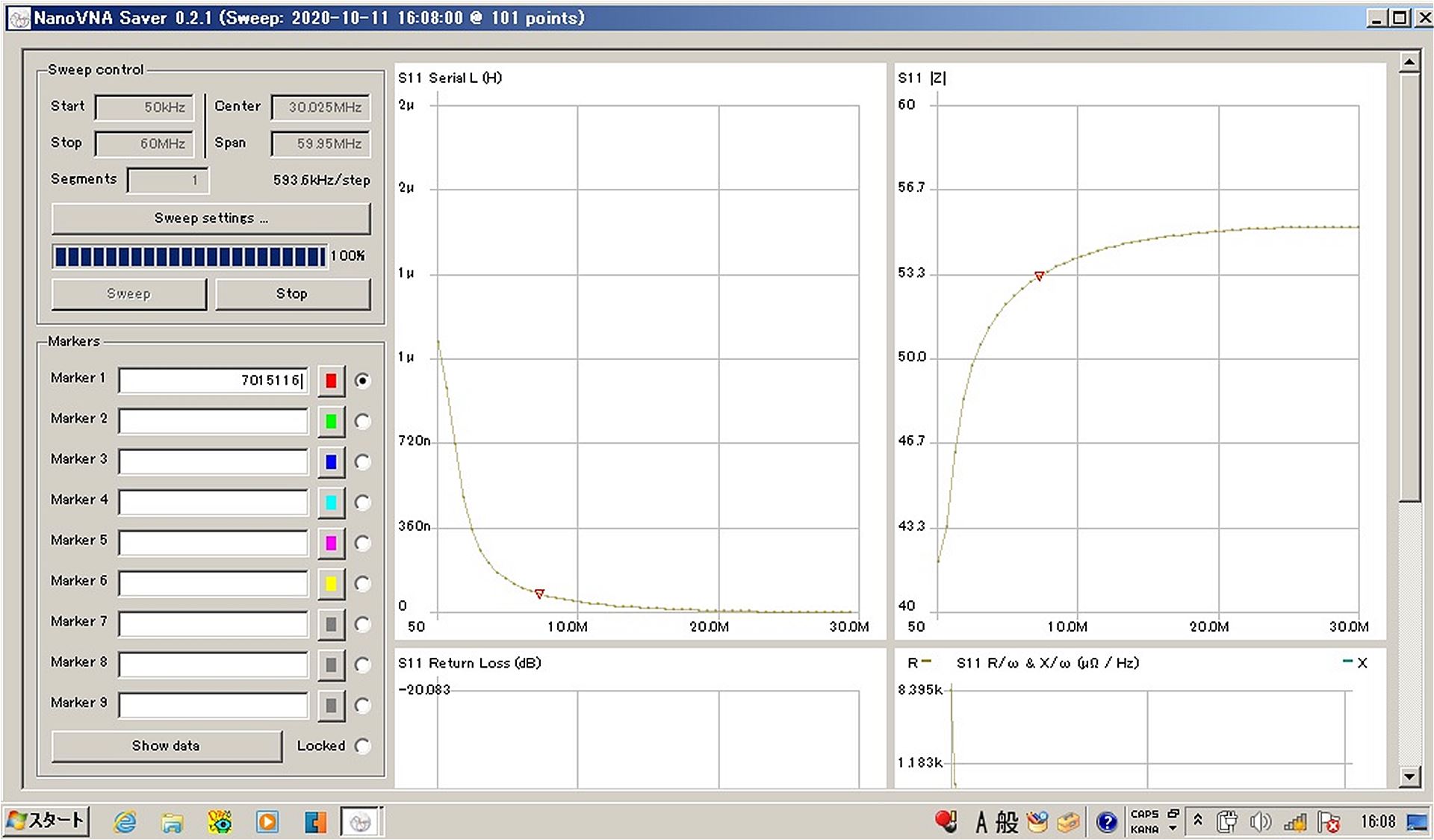The width and height of the screenshot is (1434, 840).
Task: Select the Marker 4 radio button
Action: (362, 503)
